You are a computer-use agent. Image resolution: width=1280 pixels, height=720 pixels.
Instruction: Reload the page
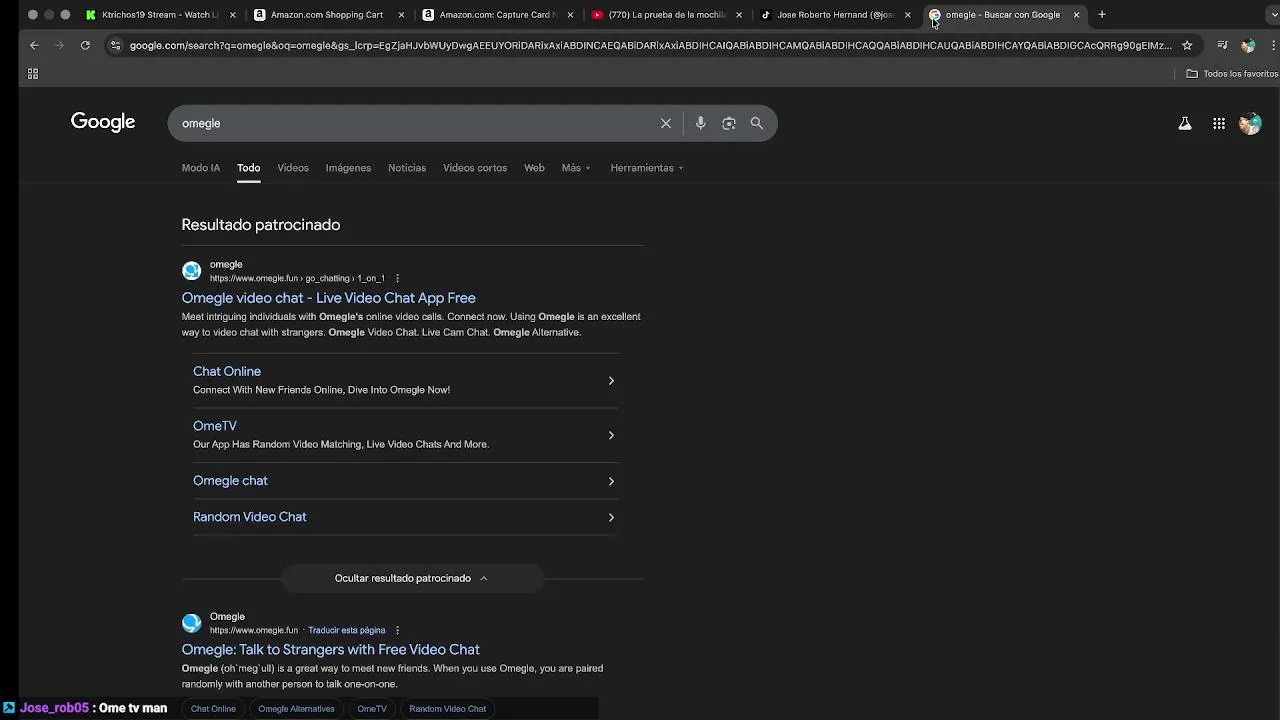(x=85, y=45)
